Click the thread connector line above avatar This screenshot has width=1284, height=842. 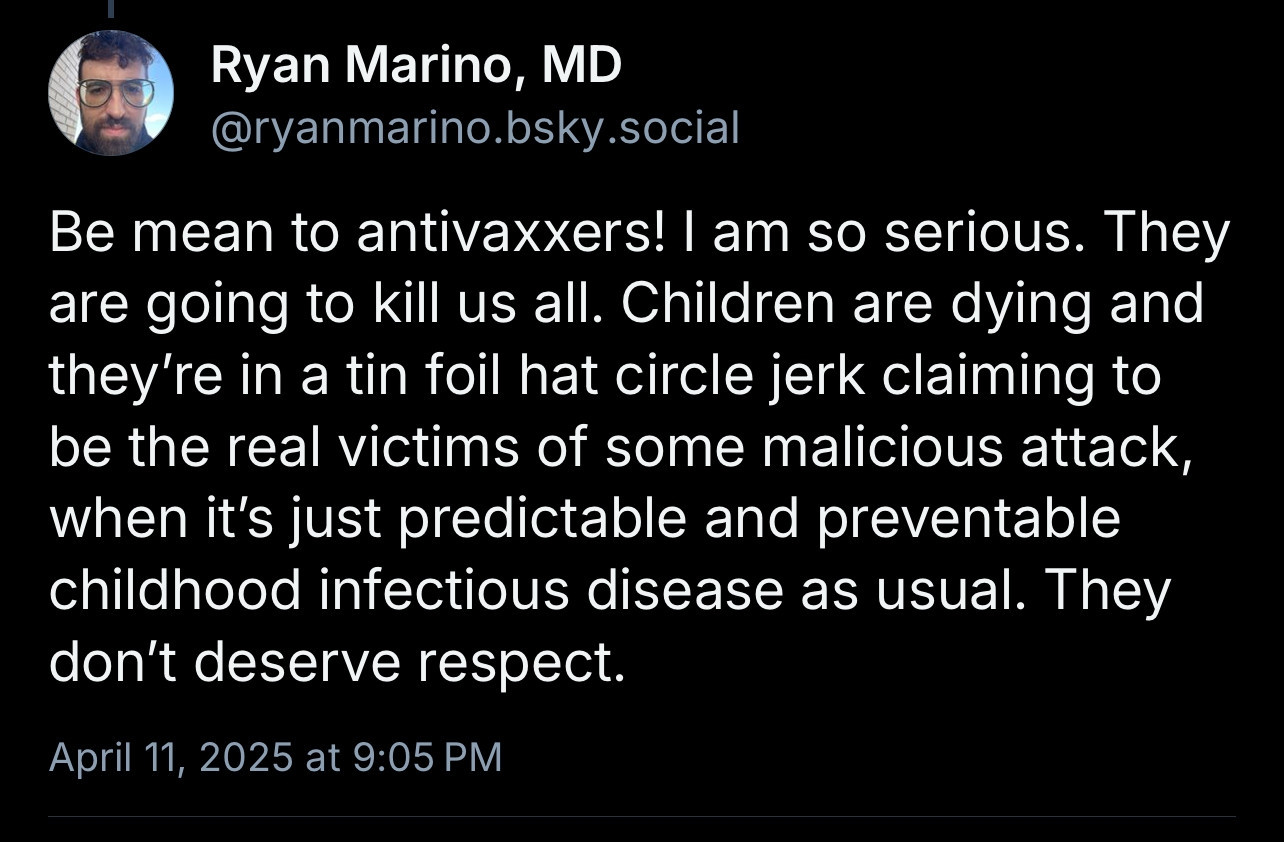point(111,9)
